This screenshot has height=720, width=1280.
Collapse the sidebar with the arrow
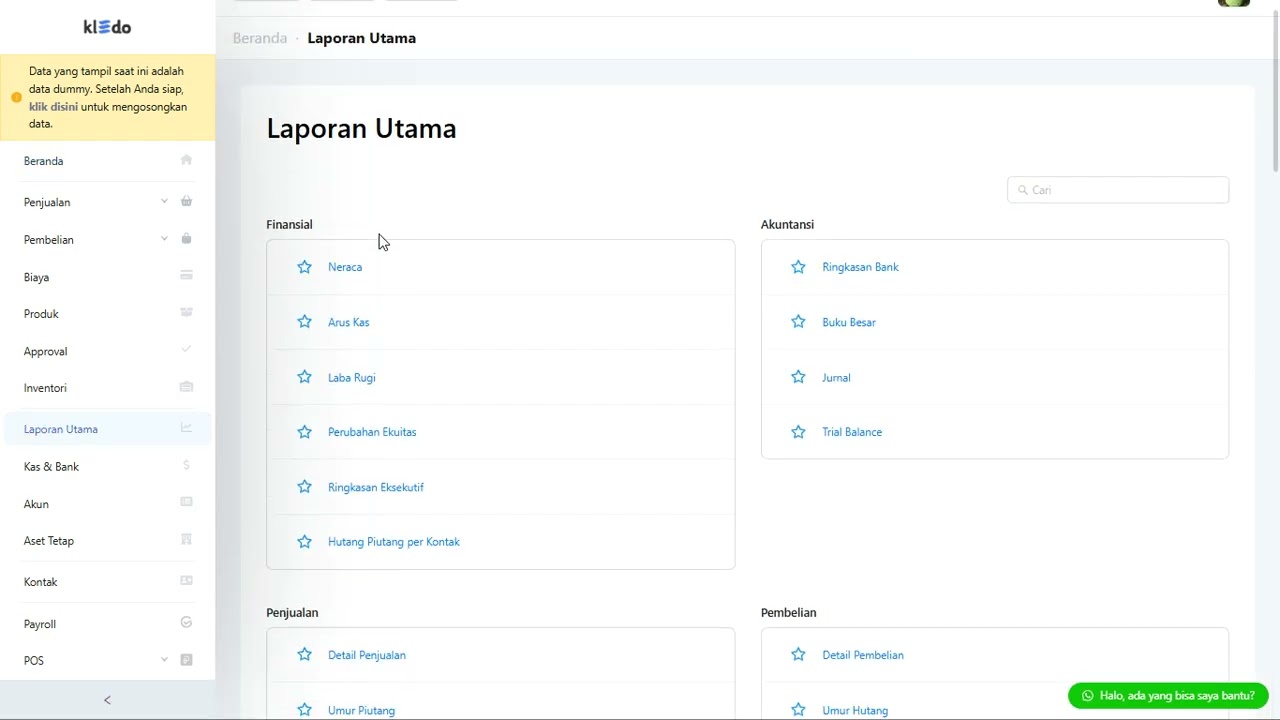107,700
